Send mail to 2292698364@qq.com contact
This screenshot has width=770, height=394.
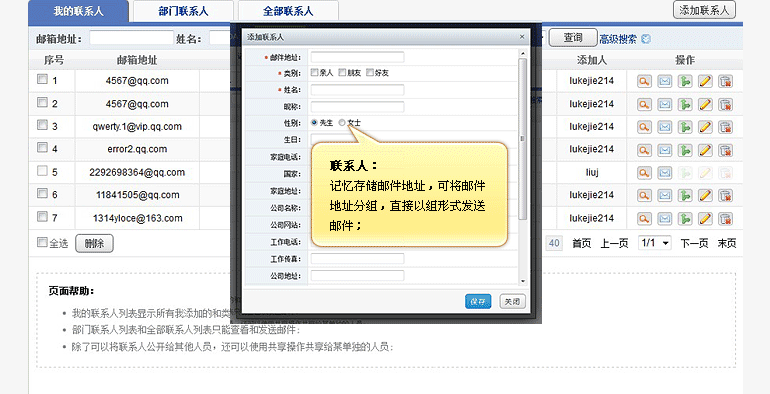point(664,172)
